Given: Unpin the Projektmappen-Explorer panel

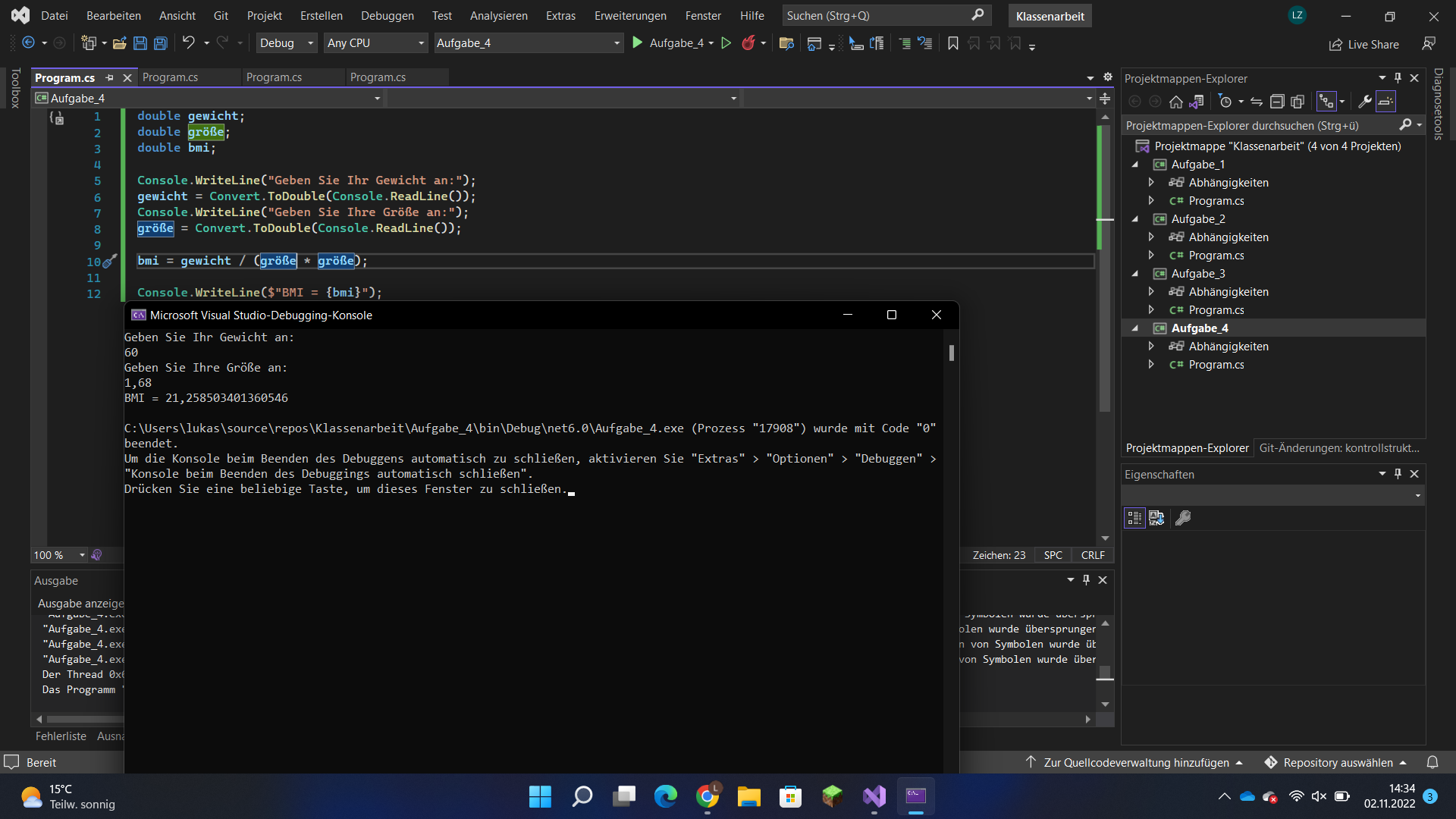Looking at the screenshot, I should (x=1397, y=77).
